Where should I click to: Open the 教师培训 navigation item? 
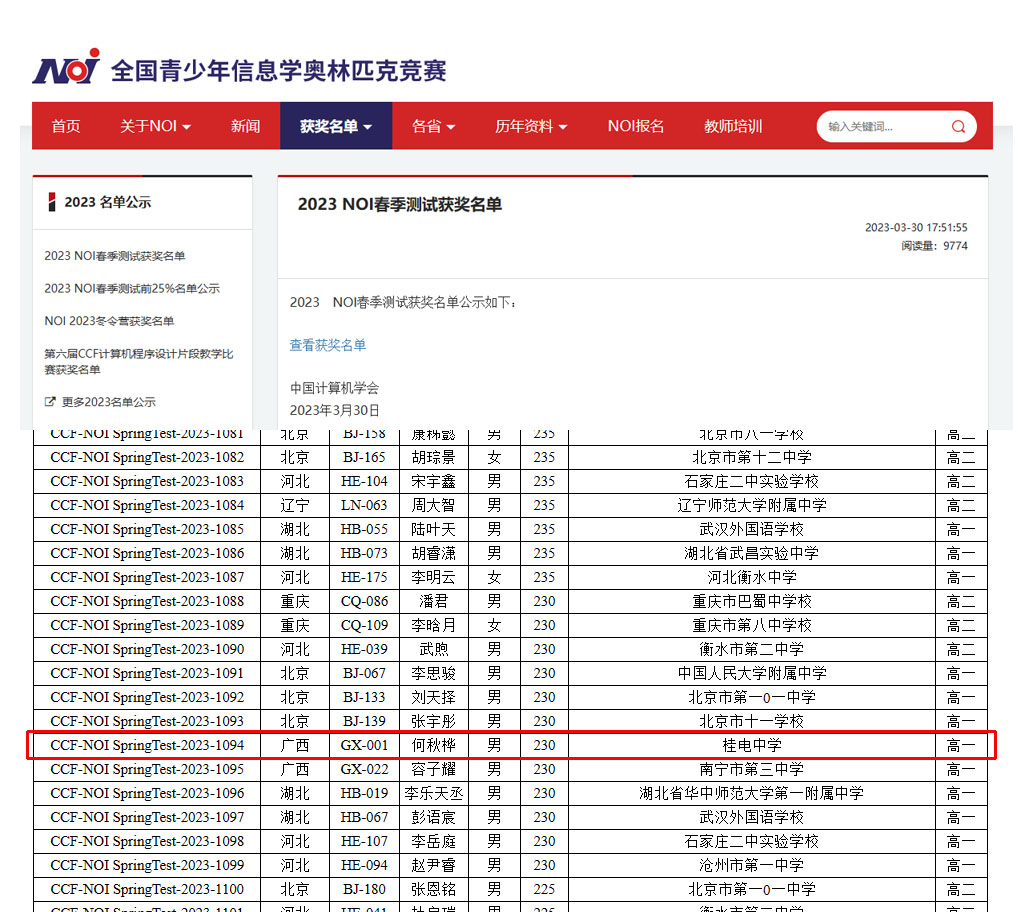click(x=733, y=126)
